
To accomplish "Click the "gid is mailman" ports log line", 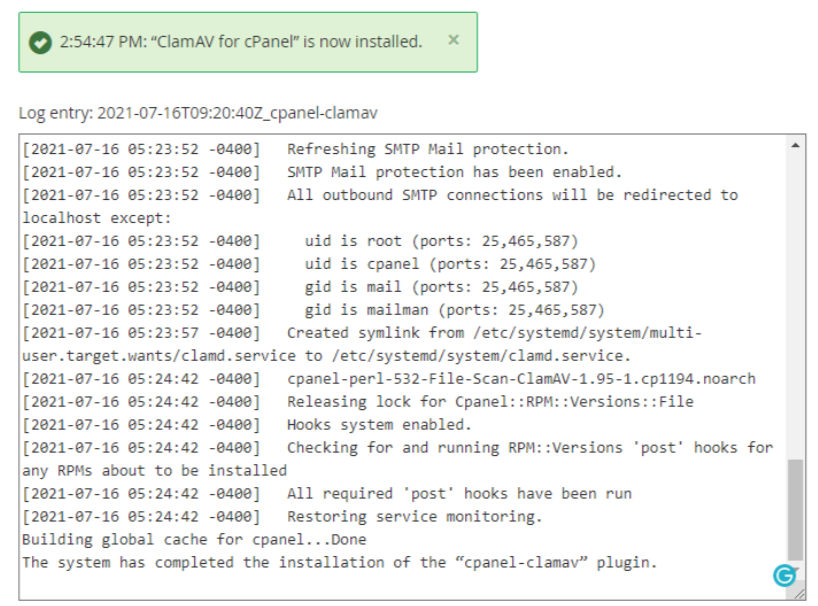I will point(314,310).
